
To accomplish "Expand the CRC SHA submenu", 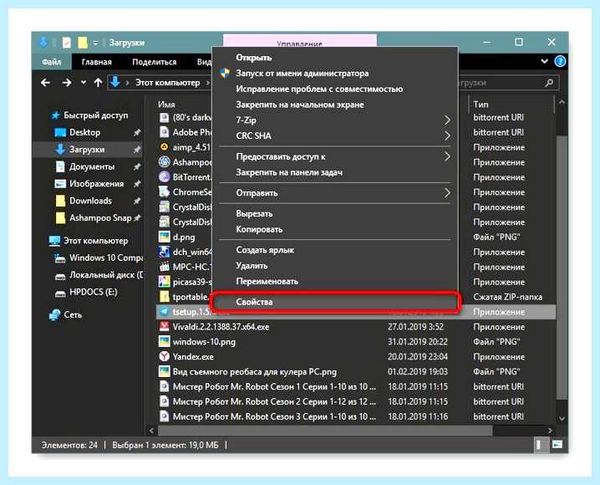I will (336, 136).
